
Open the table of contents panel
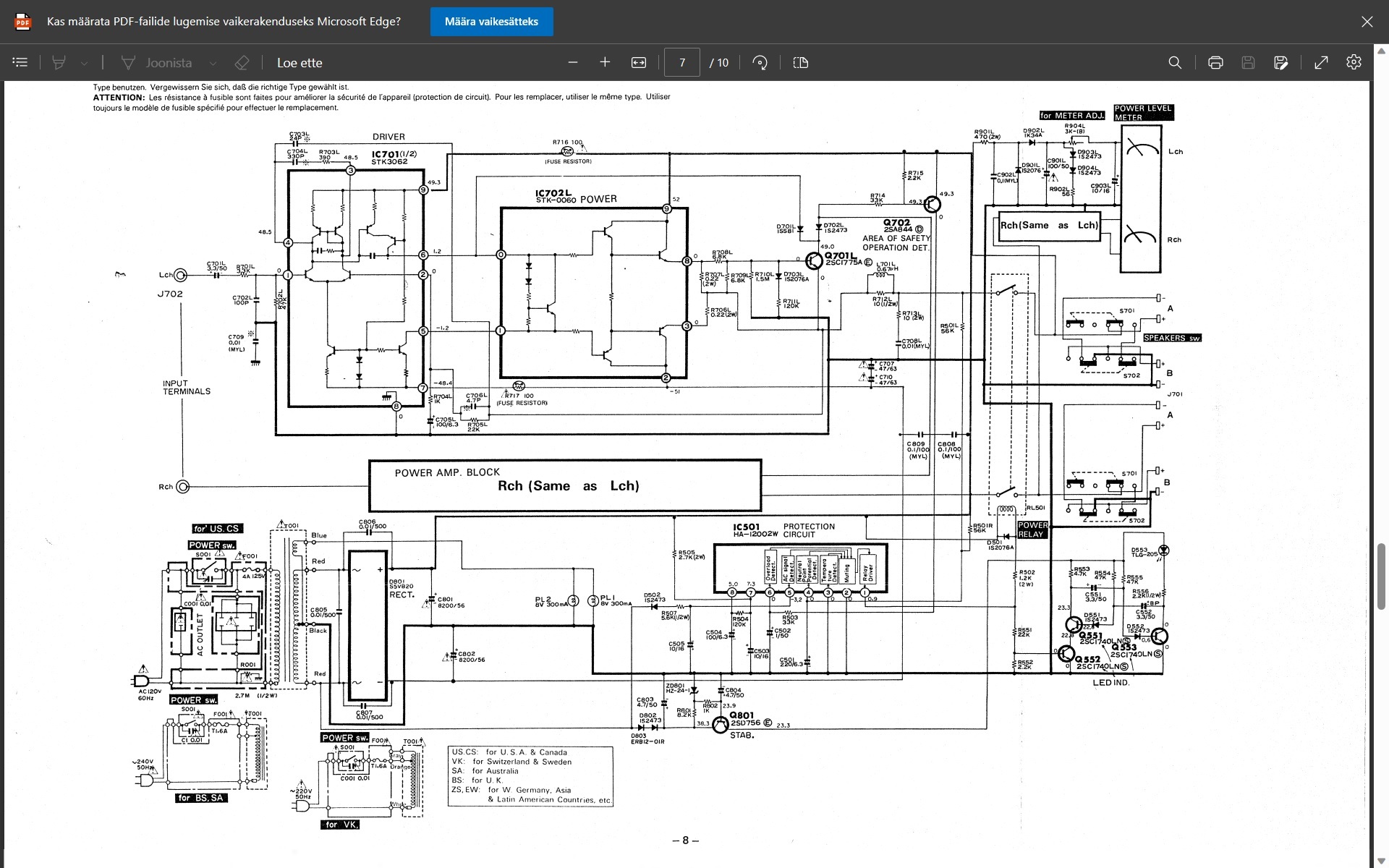point(20,62)
